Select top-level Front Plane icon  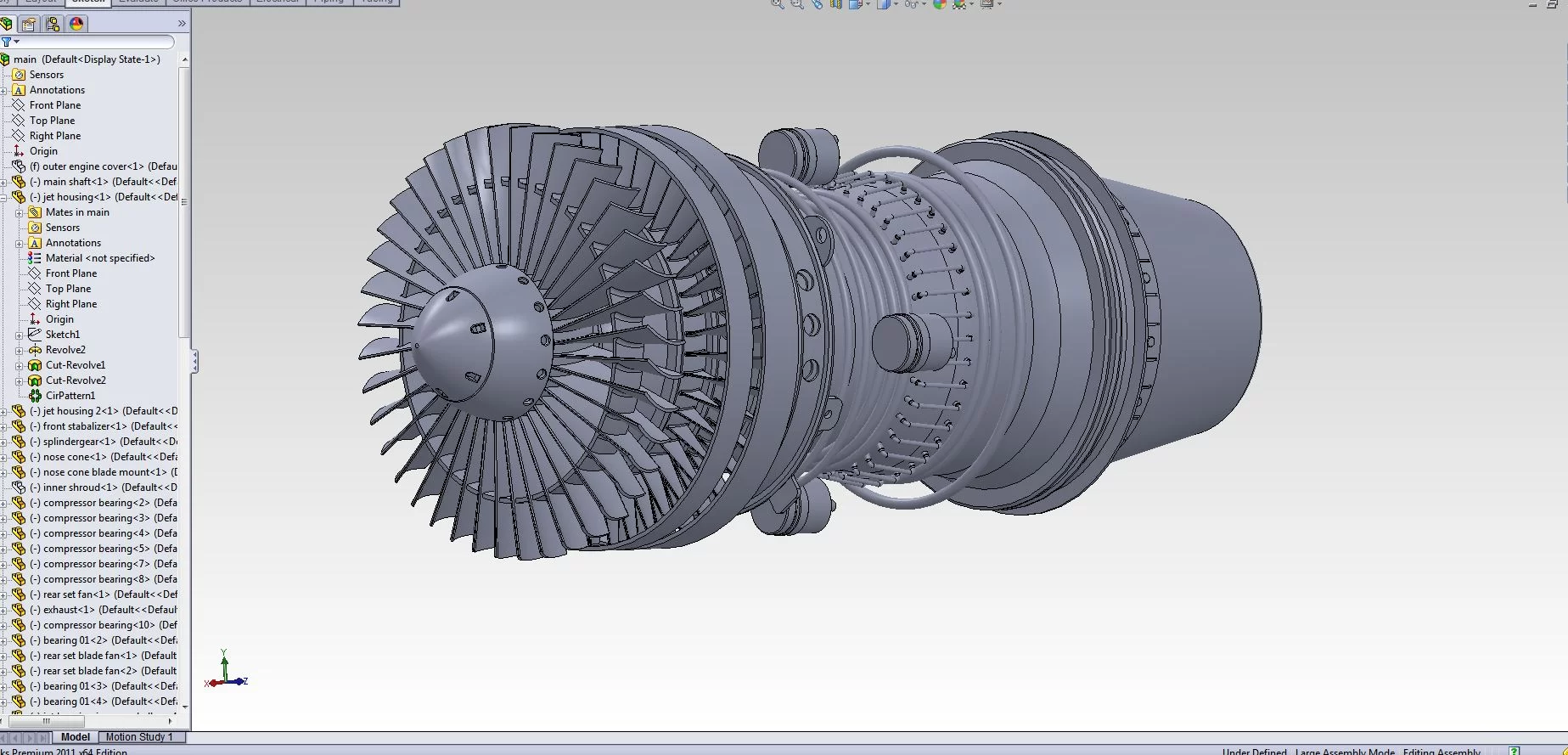(19, 105)
